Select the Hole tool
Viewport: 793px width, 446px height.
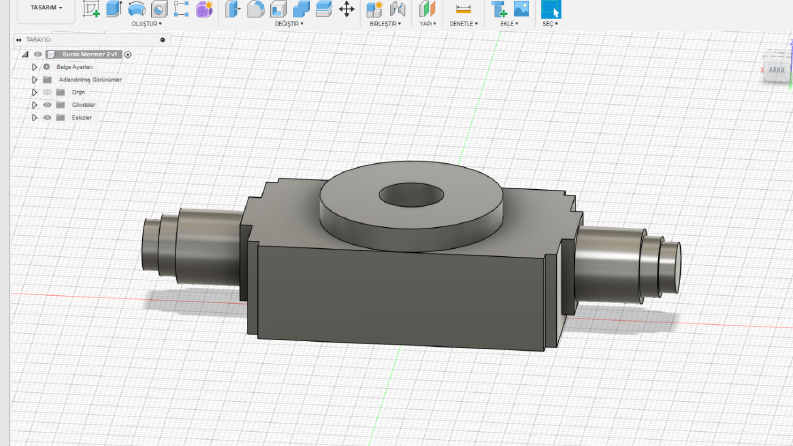coord(159,9)
